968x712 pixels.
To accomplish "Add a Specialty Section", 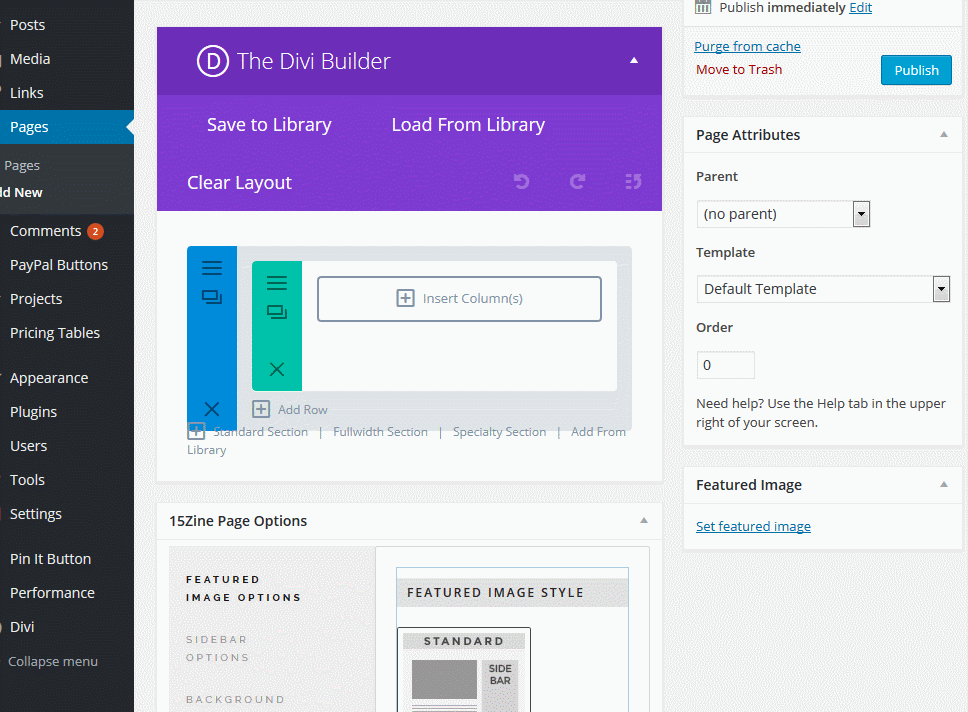I will (x=499, y=432).
